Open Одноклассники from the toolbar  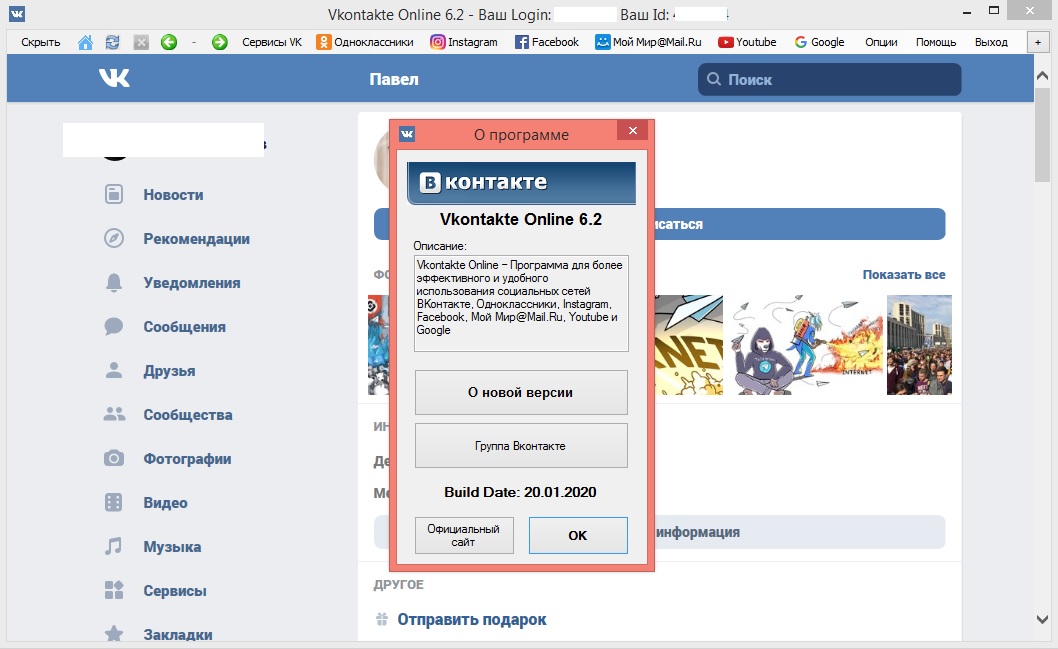pyautogui.click(x=365, y=42)
